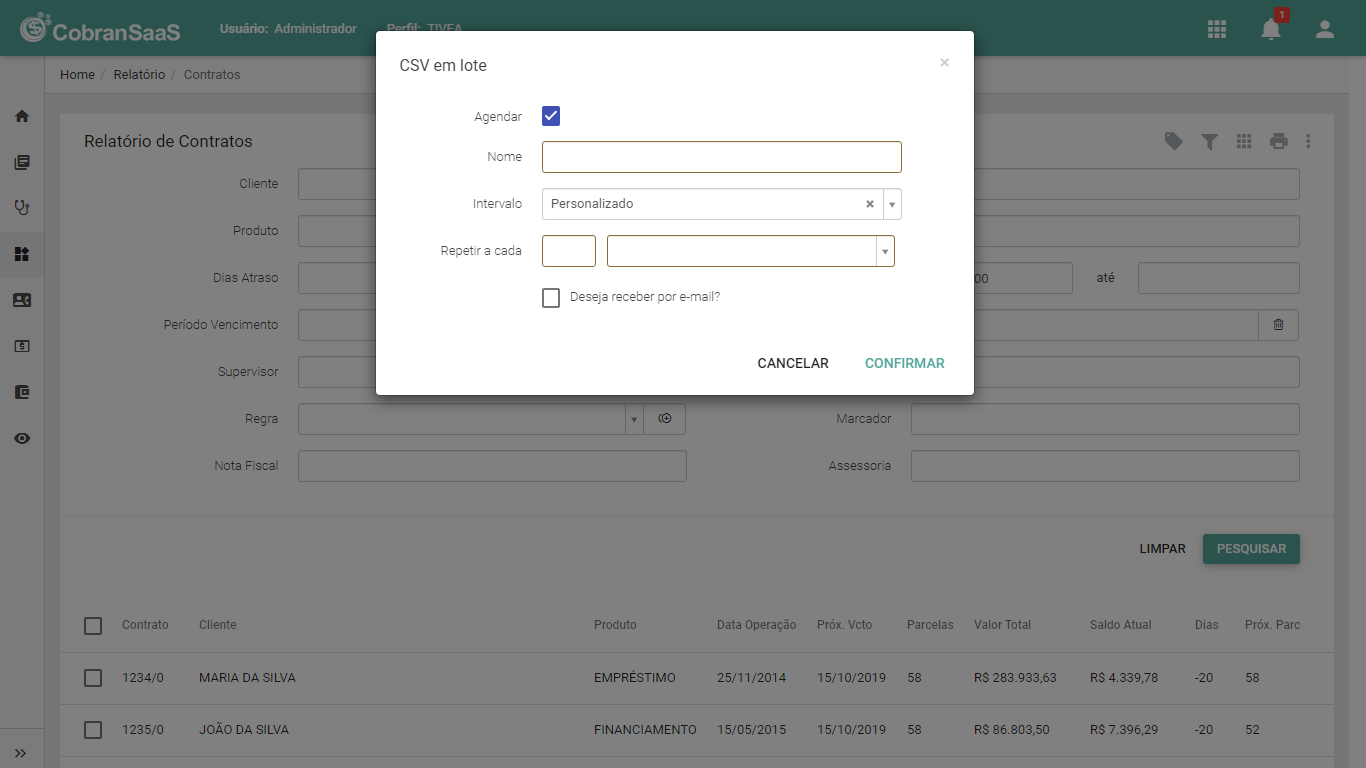Open the wallet sidebar icon
Screen dimensions: 1366x768
click(x=22, y=392)
